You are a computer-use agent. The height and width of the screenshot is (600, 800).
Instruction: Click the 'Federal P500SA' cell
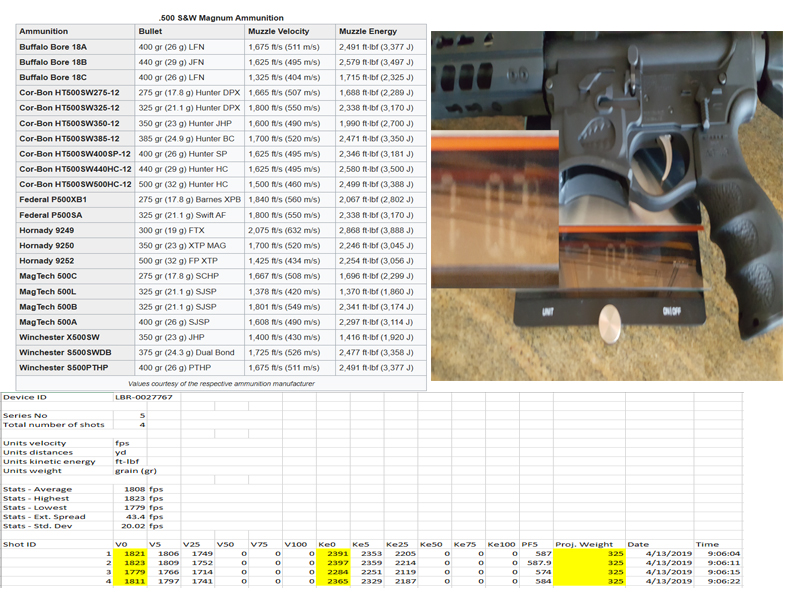[75, 215]
